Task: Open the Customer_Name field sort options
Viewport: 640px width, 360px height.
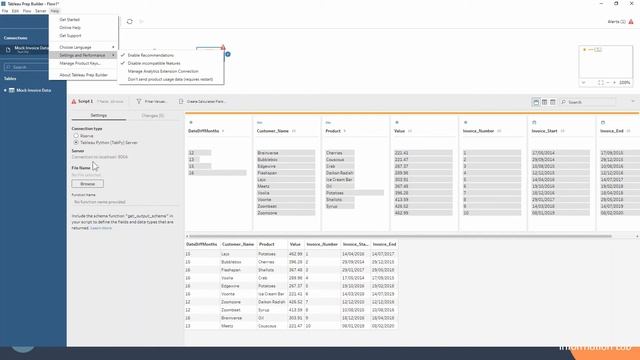Action: (x=294, y=131)
